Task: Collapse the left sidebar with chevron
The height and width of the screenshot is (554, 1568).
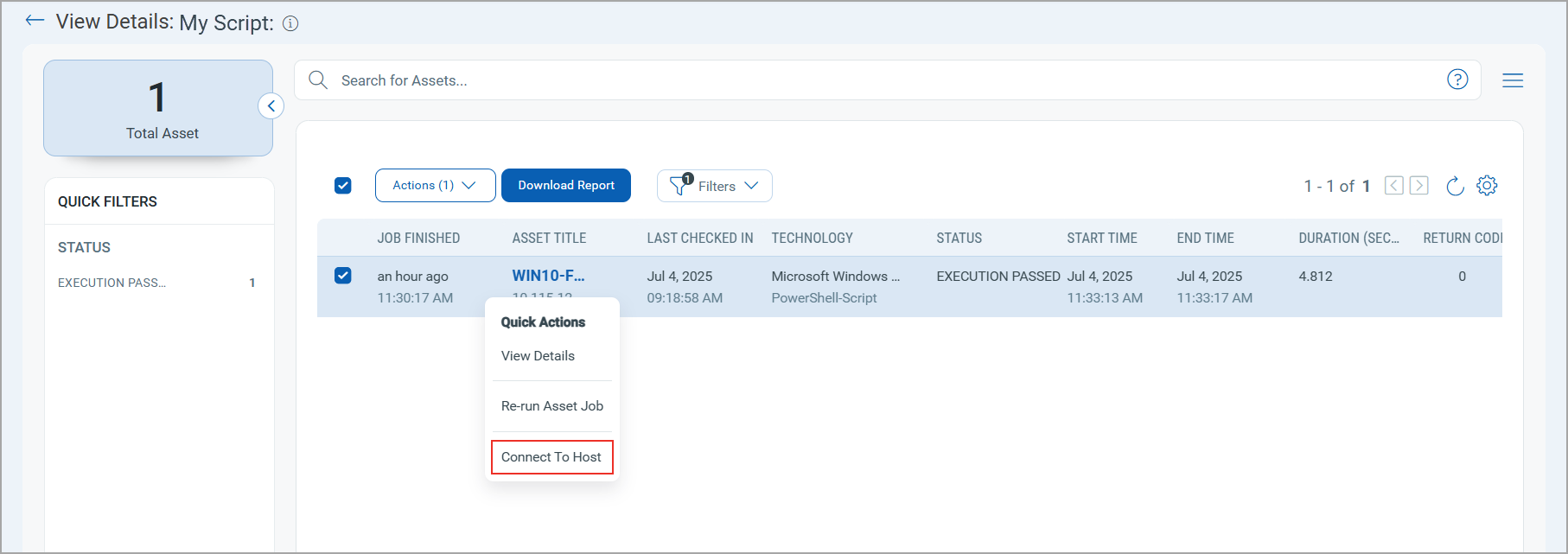Action: pos(271,106)
